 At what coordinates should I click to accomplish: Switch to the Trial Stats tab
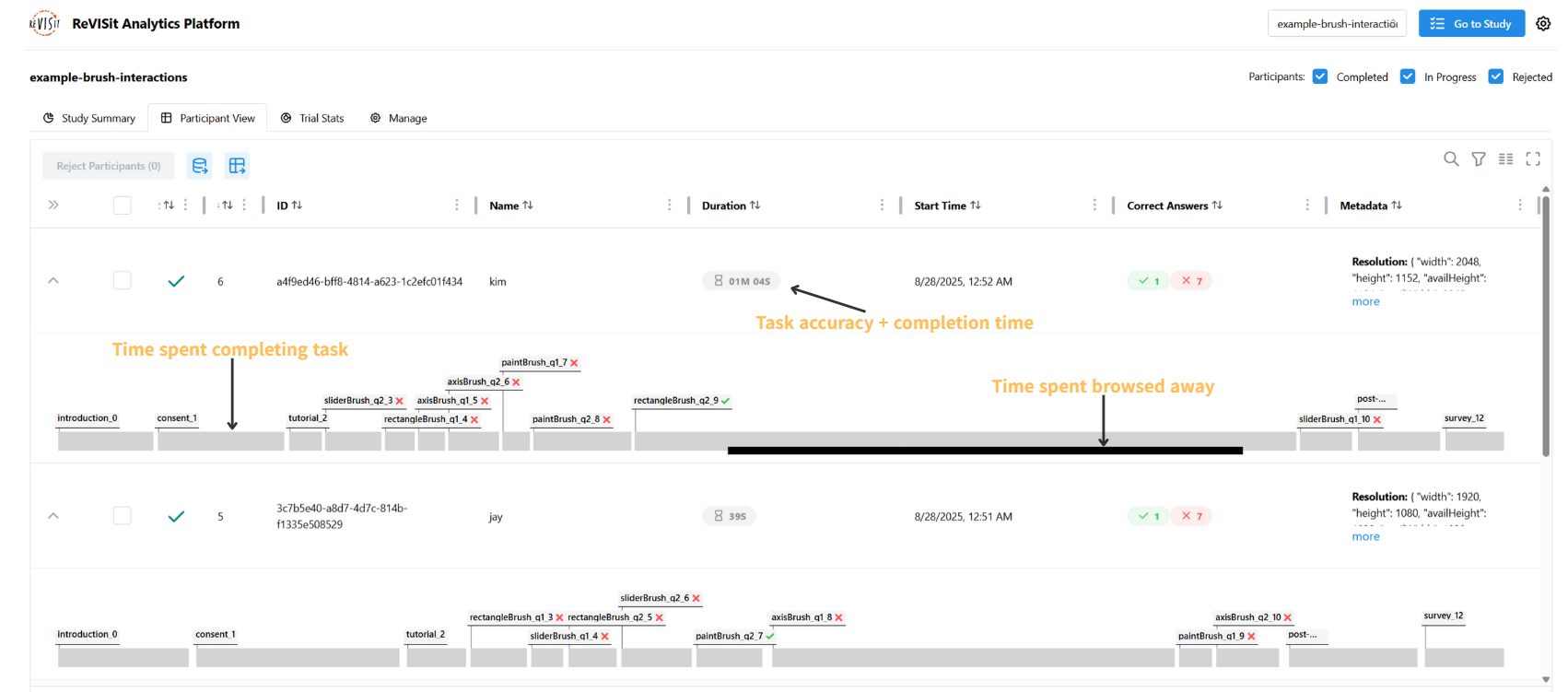(x=312, y=118)
